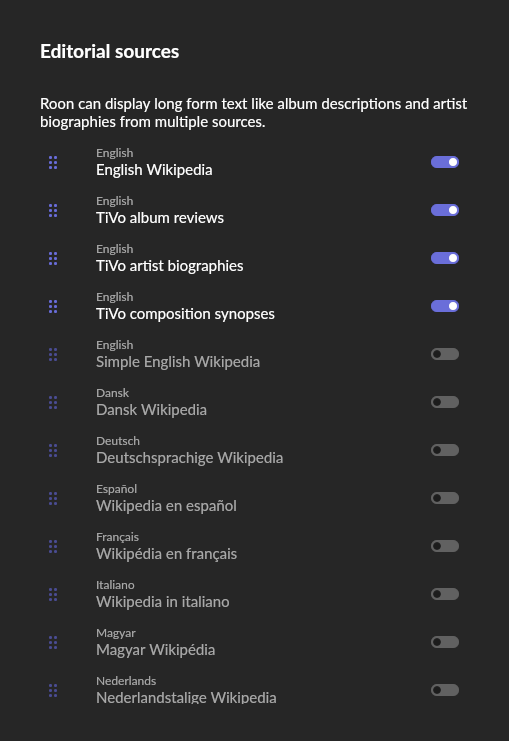This screenshot has height=741, width=509.
Task: Turn off TiVo composition synopses switch
Action: coord(445,306)
